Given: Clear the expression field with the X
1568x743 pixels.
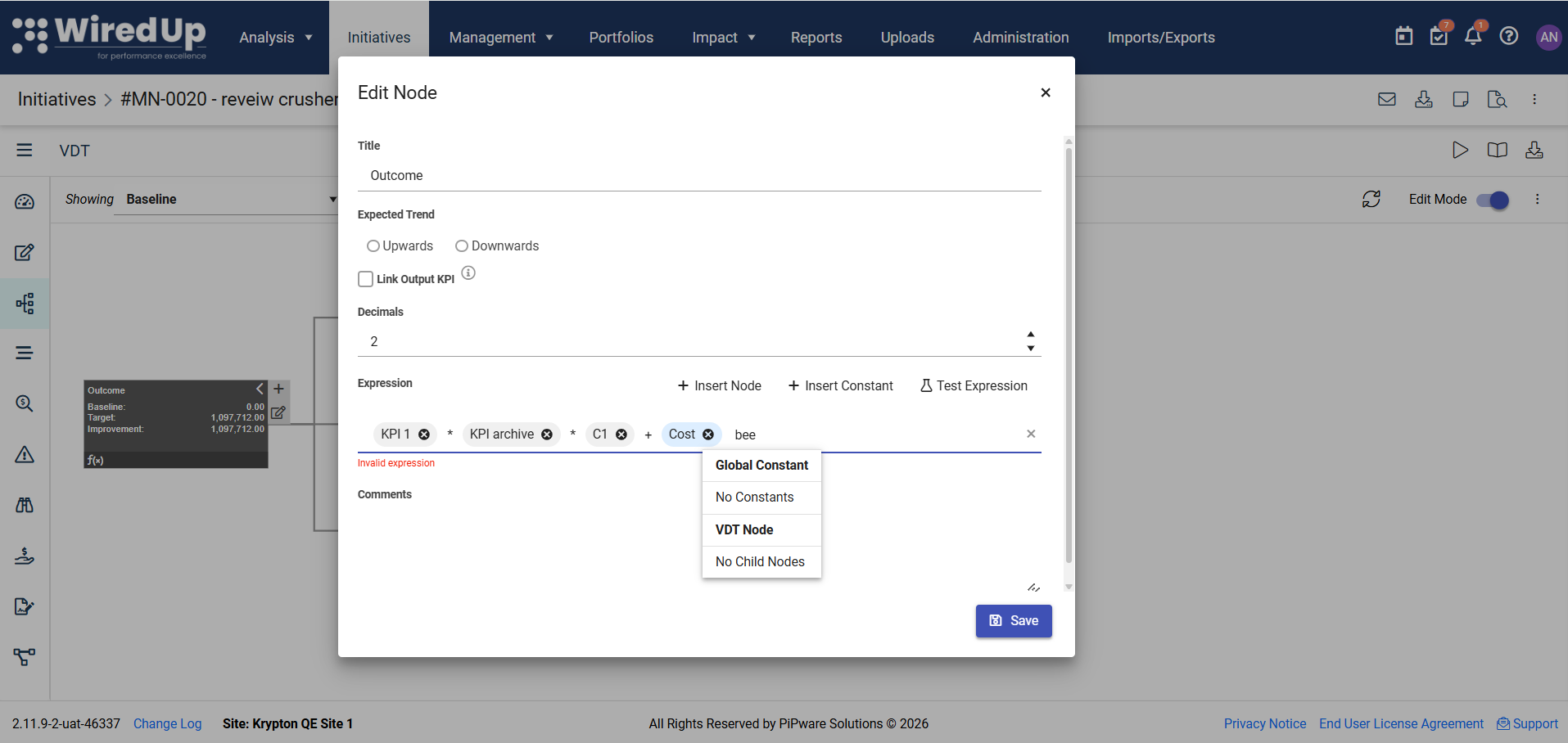Looking at the screenshot, I should tap(1031, 434).
